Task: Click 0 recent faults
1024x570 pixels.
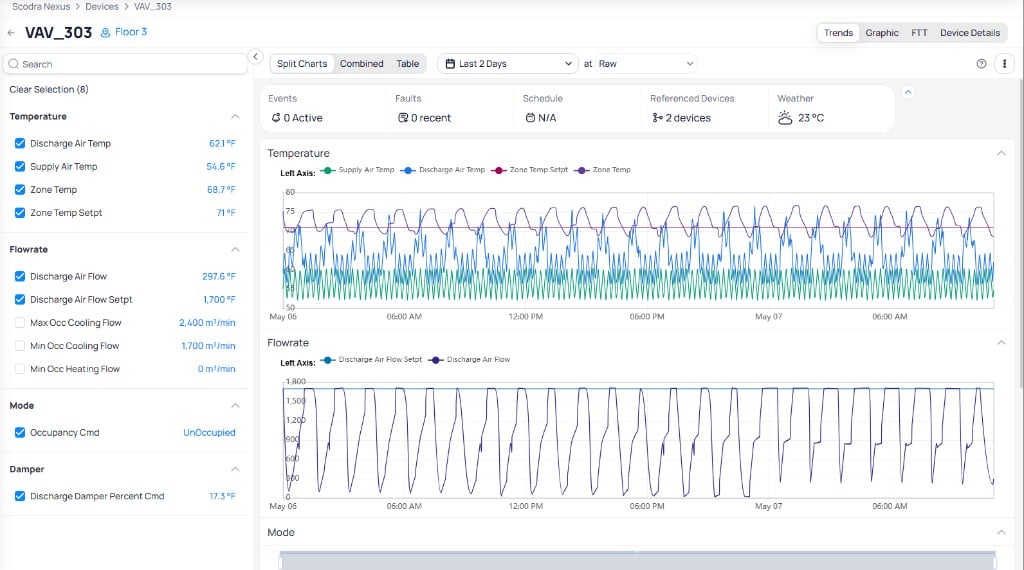Action: 431,118
